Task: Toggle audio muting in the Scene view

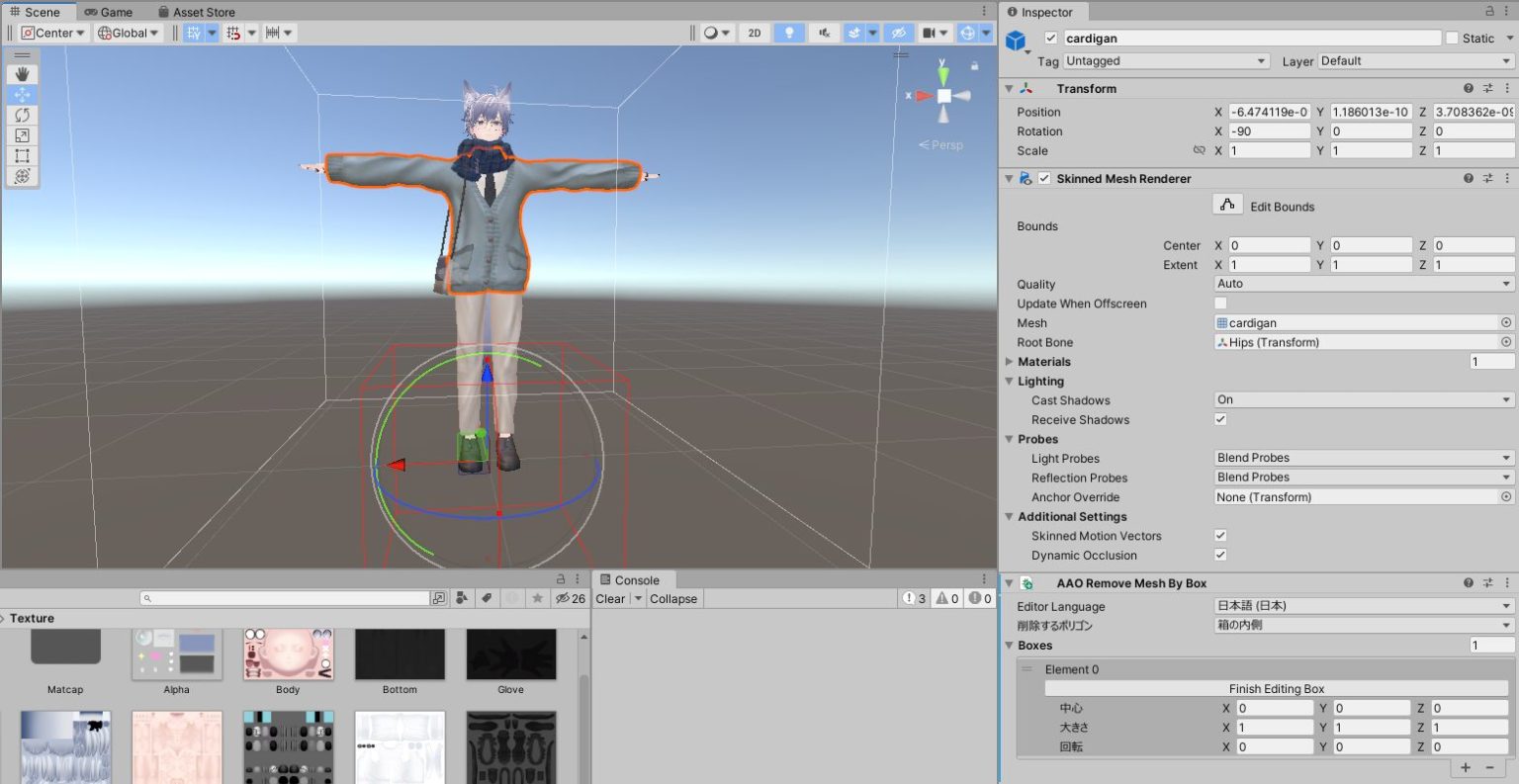Action: 823,33
